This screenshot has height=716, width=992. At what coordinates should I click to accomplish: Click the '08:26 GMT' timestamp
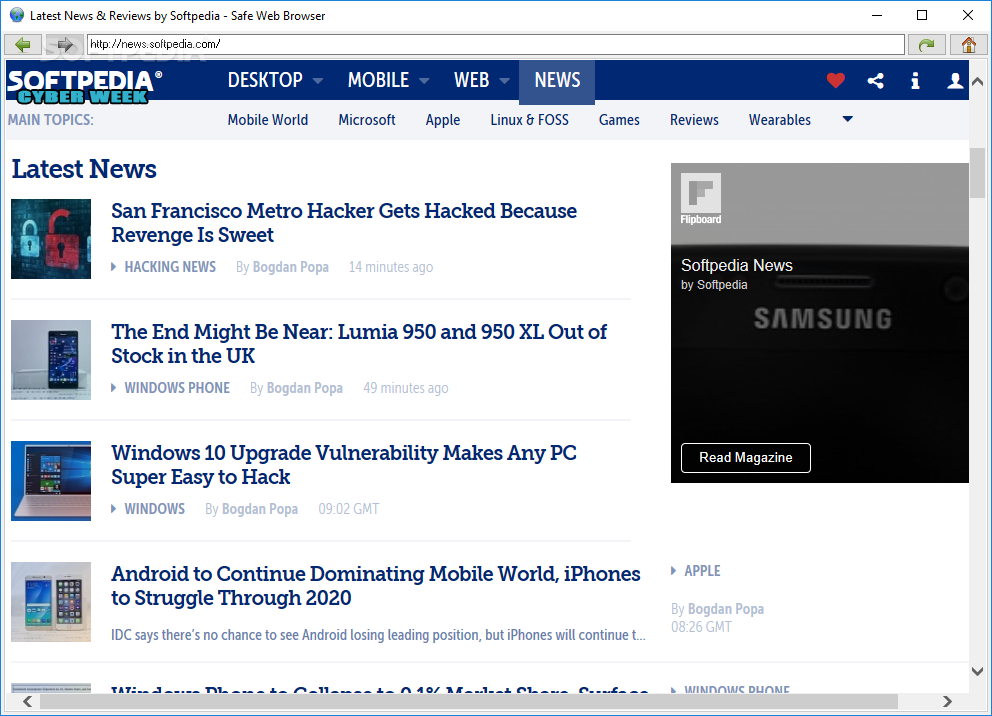click(701, 627)
